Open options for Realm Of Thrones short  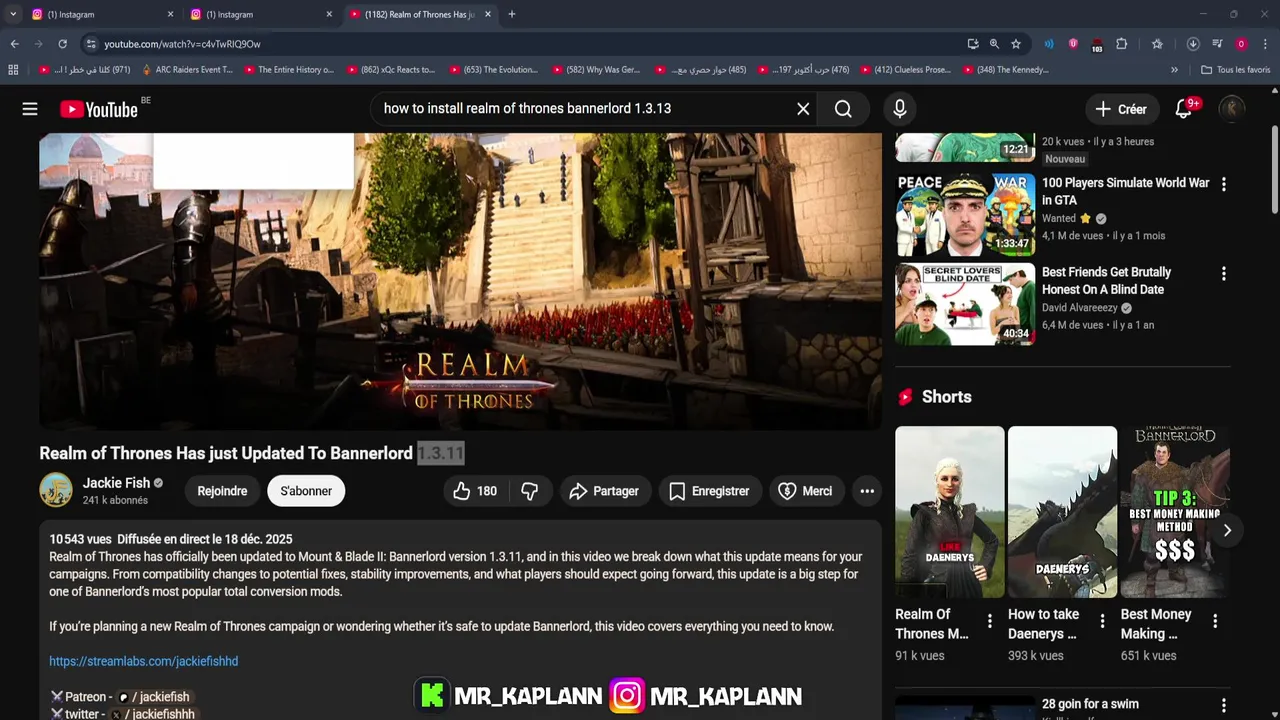990,621
